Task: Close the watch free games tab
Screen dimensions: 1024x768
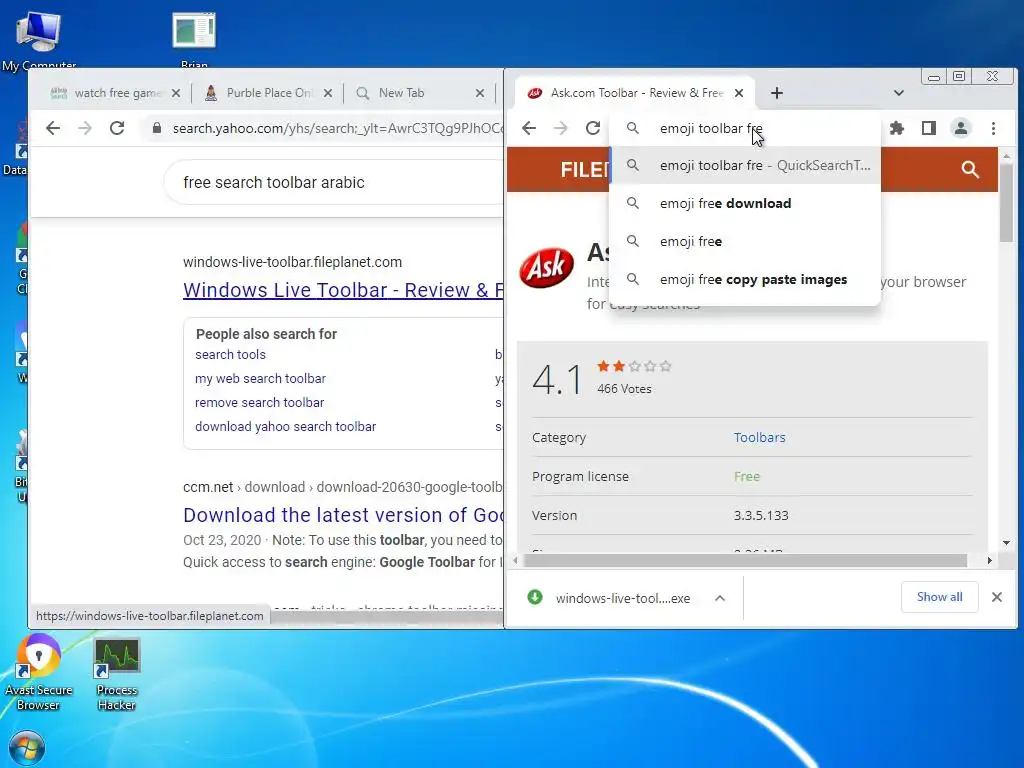Action: (x=176, y=93)
